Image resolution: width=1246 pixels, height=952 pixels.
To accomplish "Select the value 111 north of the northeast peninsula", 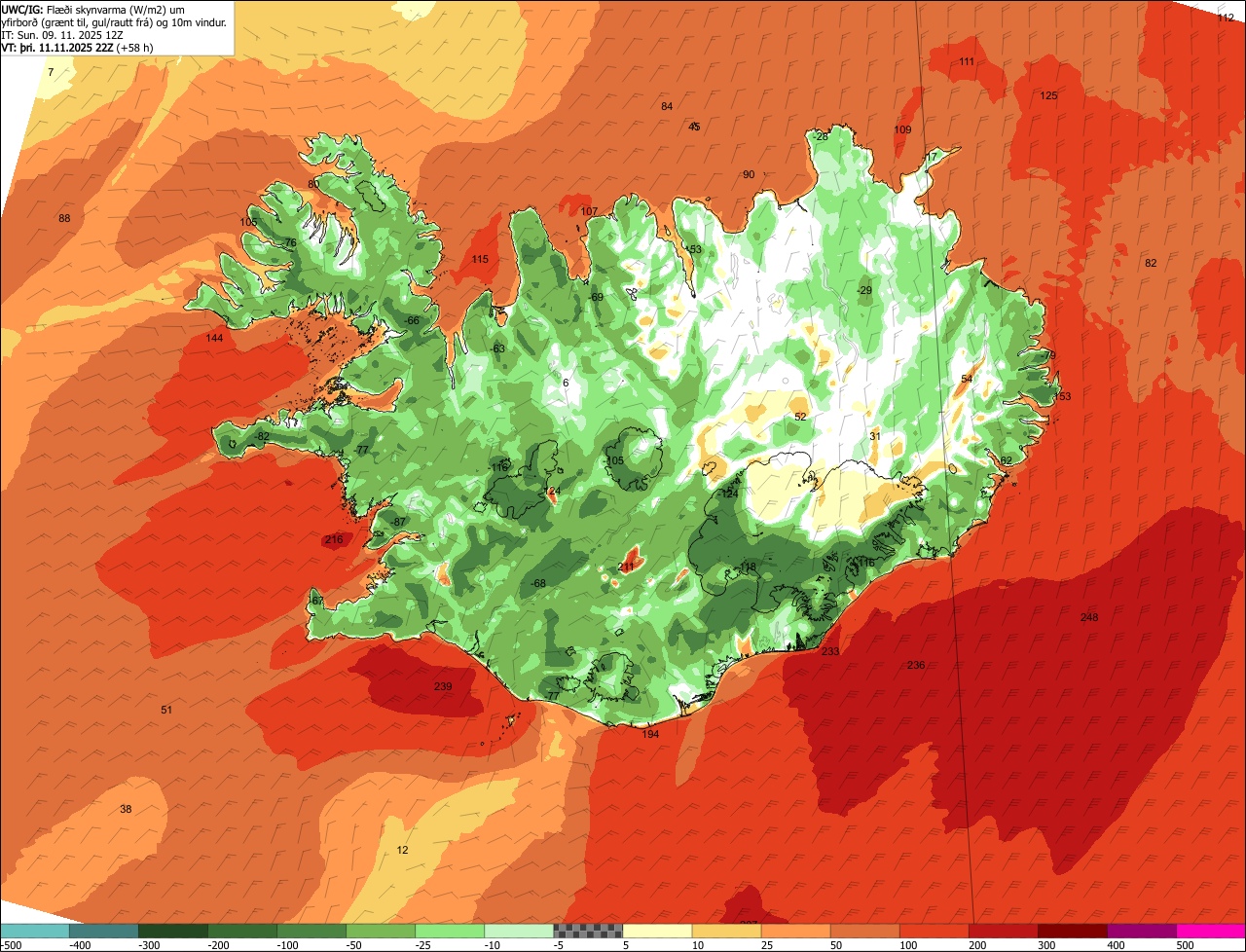I will pos(967,61).
